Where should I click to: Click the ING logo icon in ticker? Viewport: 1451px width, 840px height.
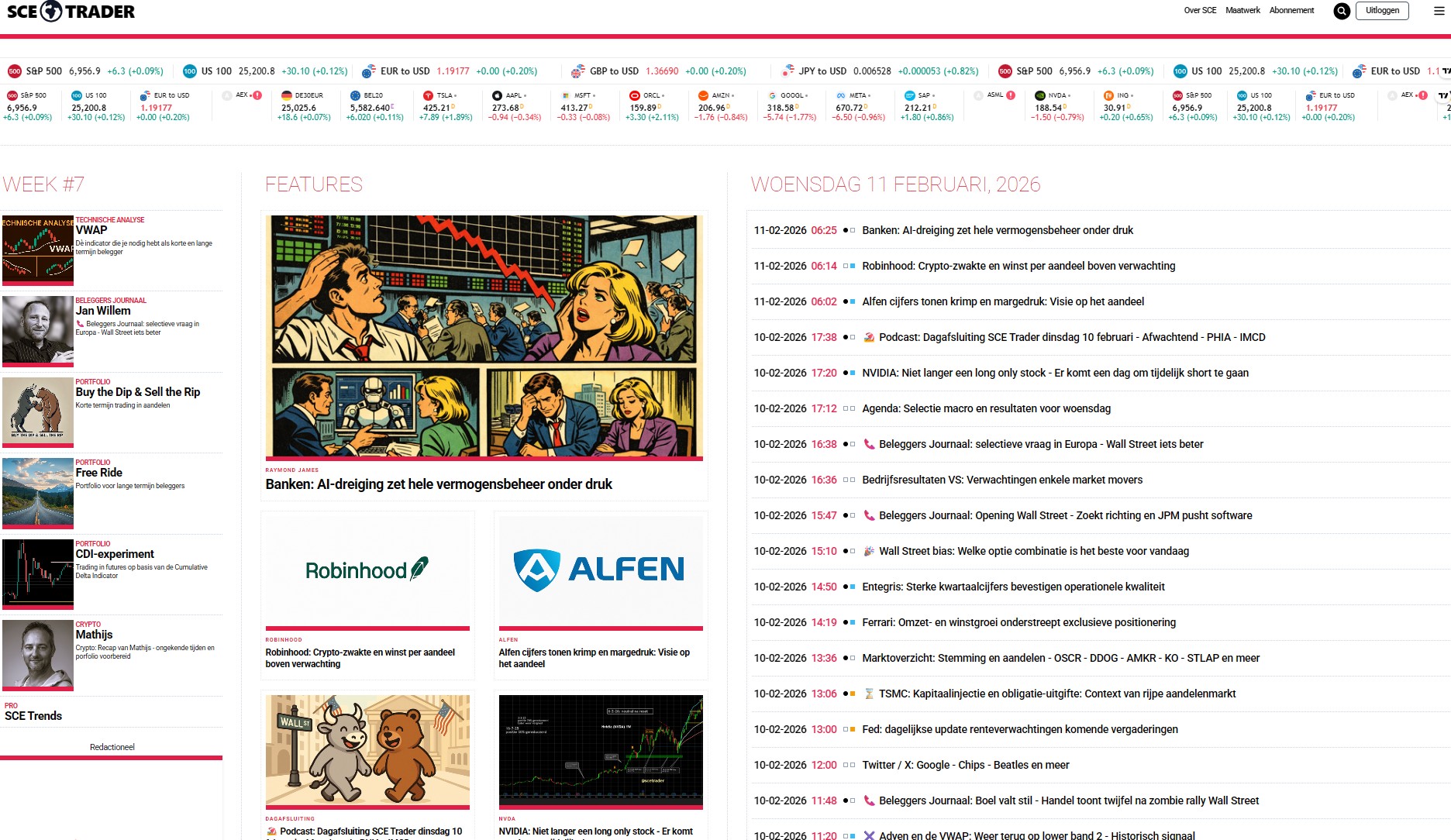(x=1108, y=95)
